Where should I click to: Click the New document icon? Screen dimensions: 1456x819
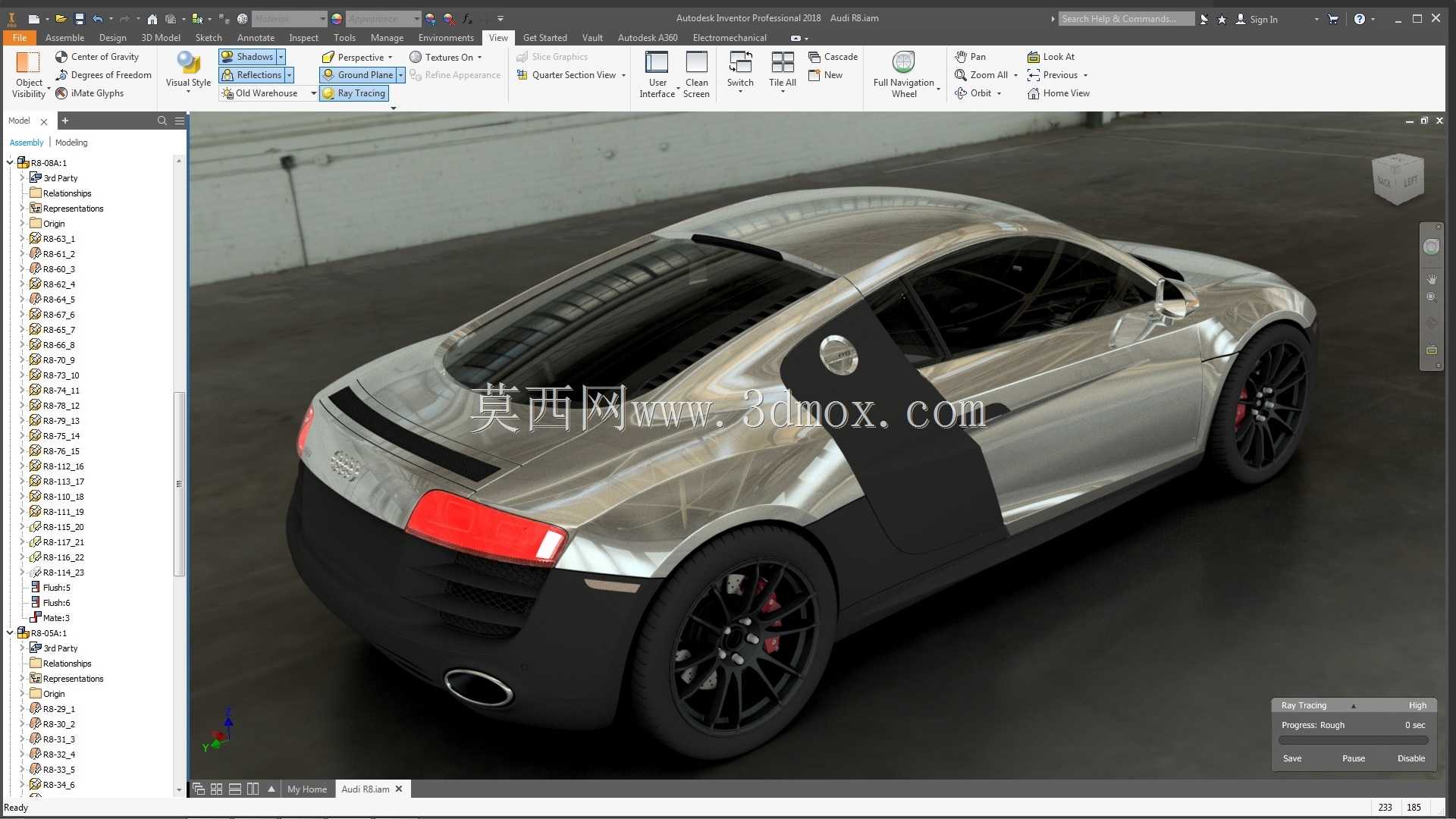coord(33,19)
